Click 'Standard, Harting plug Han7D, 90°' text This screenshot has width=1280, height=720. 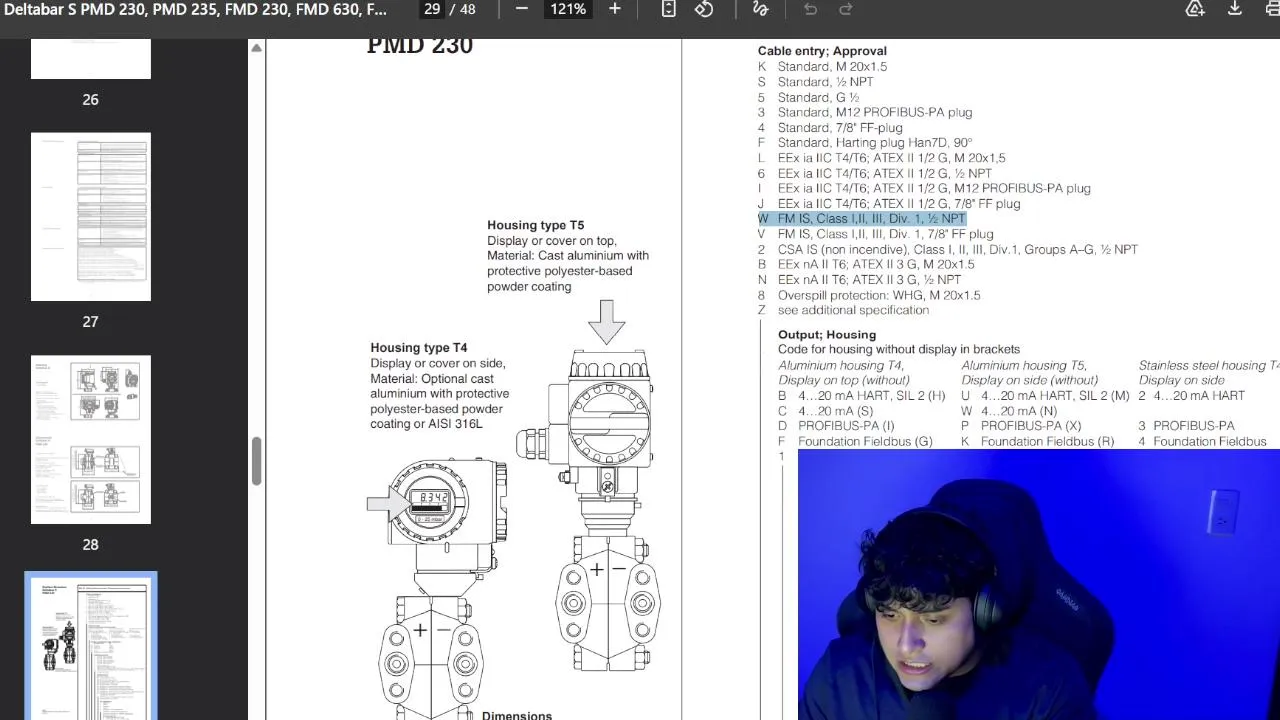pos(875,143)
